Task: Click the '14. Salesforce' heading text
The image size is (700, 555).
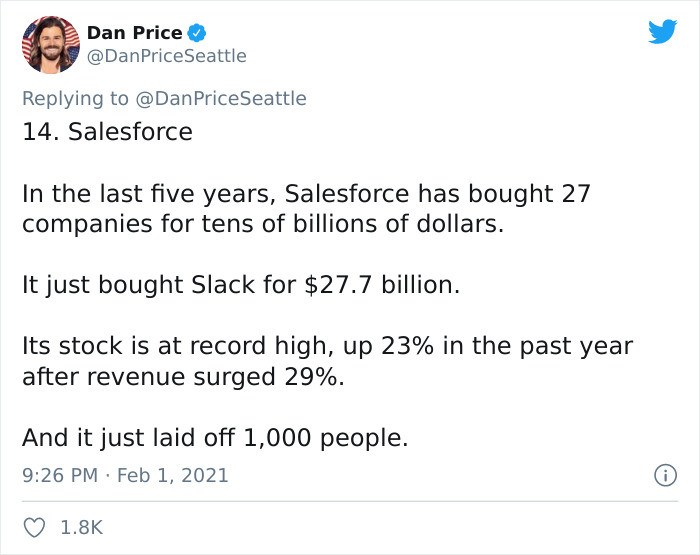Action: (107, 131)
